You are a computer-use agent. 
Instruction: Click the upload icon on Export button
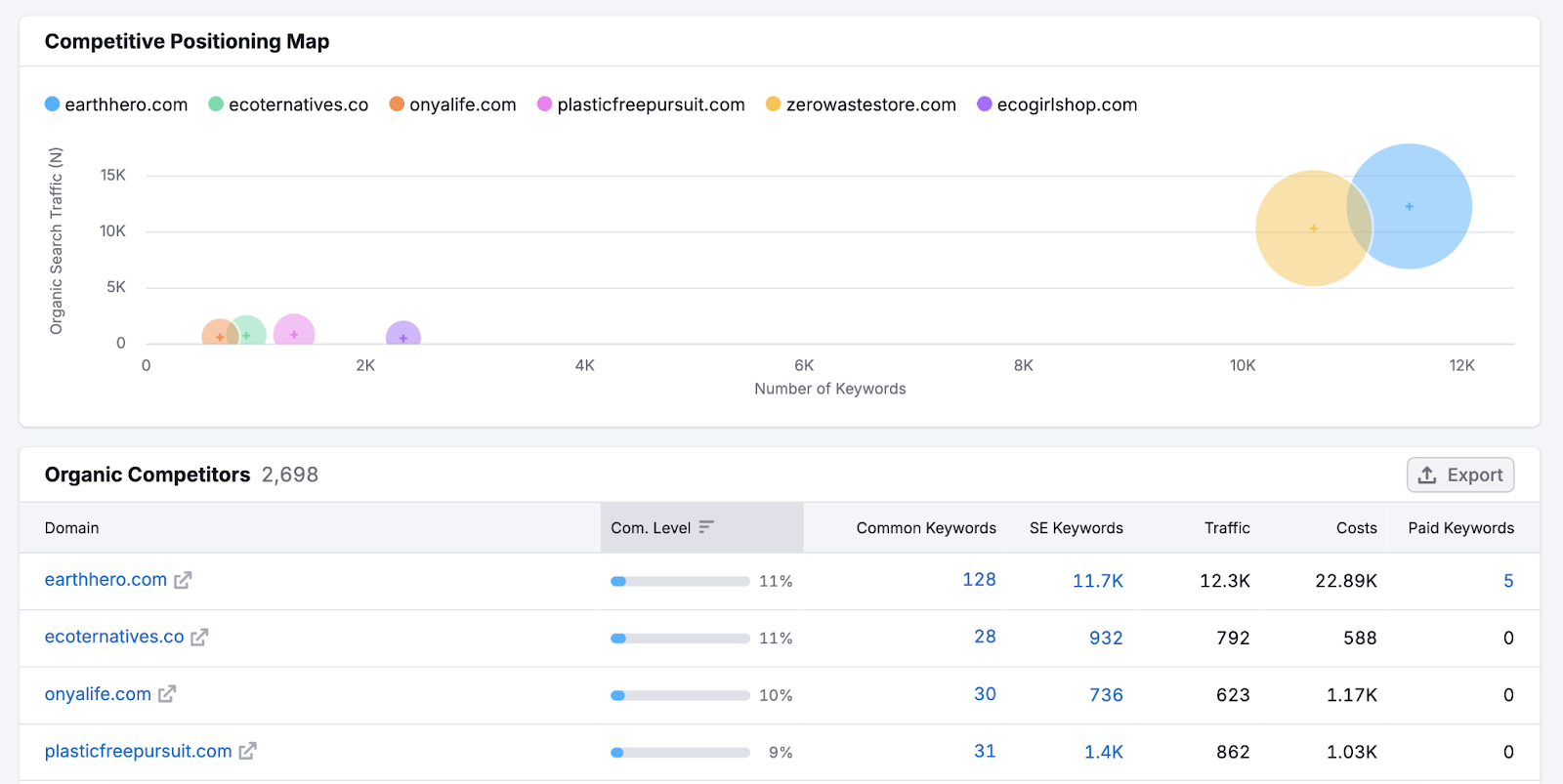pos(1427,475)
